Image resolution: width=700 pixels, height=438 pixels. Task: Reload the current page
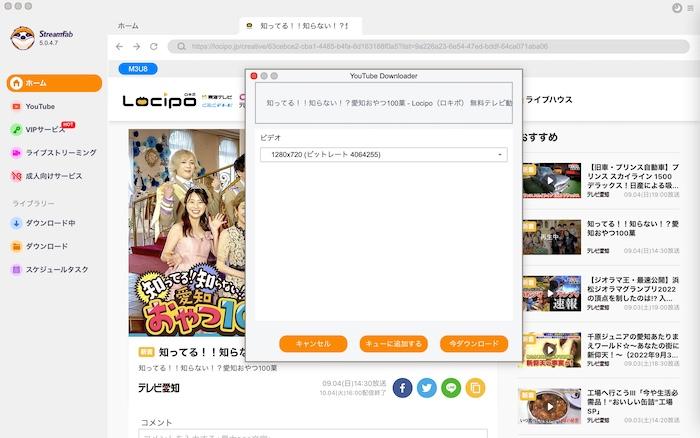click(x=154, y=46)
